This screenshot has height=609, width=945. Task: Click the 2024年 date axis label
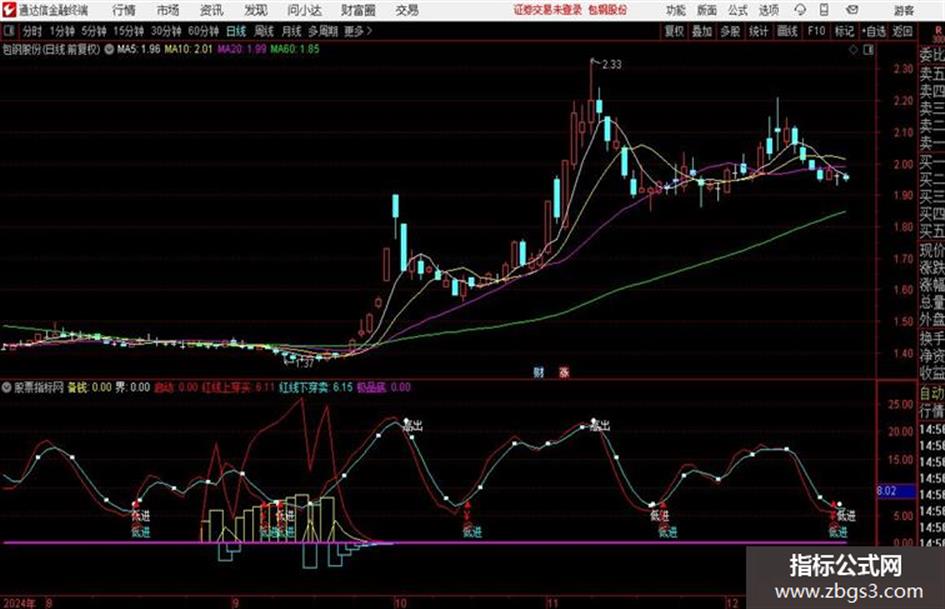(19, 603)
